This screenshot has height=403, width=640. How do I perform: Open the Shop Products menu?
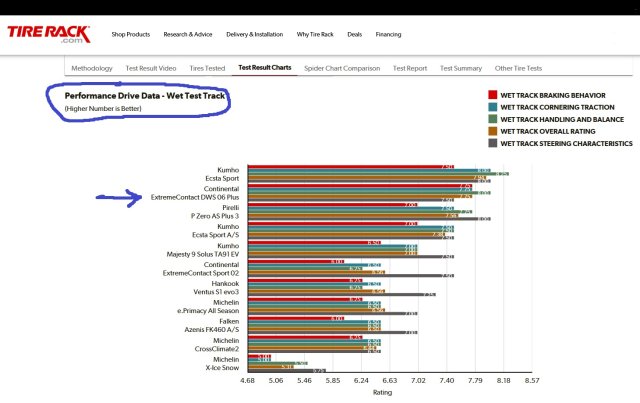[x=130, y=34]
